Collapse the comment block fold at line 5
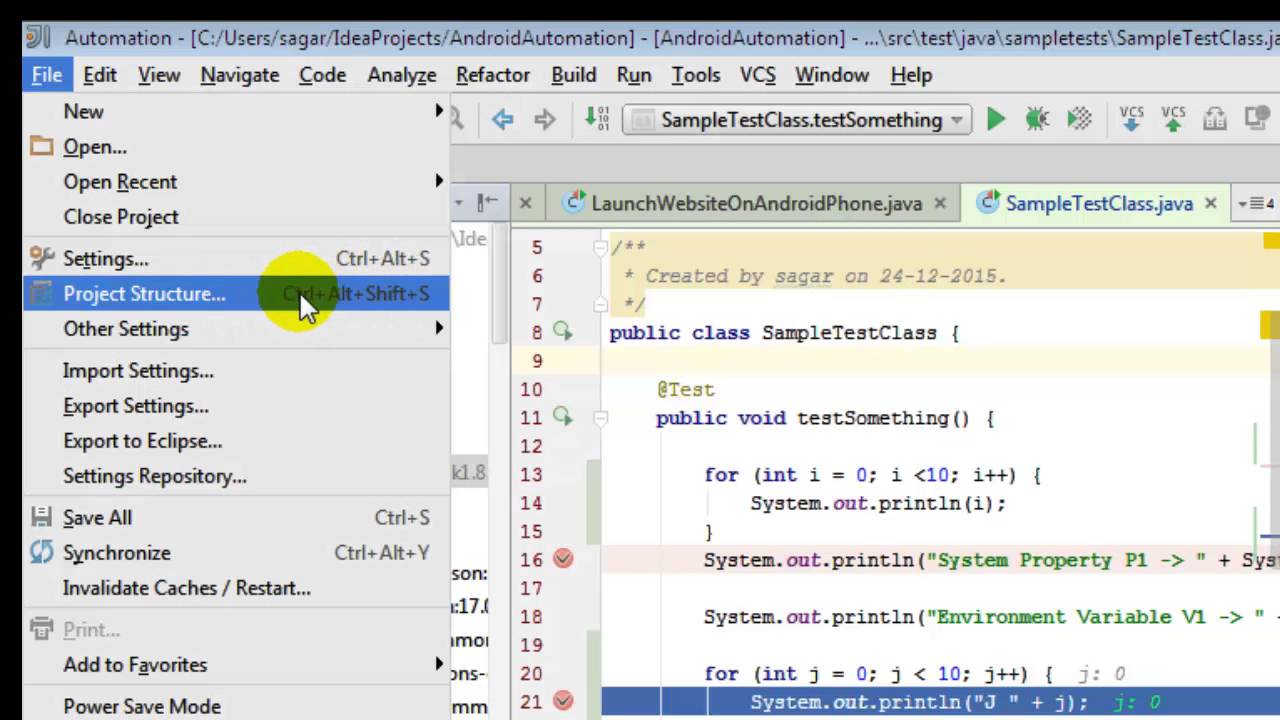 (600, 246)
